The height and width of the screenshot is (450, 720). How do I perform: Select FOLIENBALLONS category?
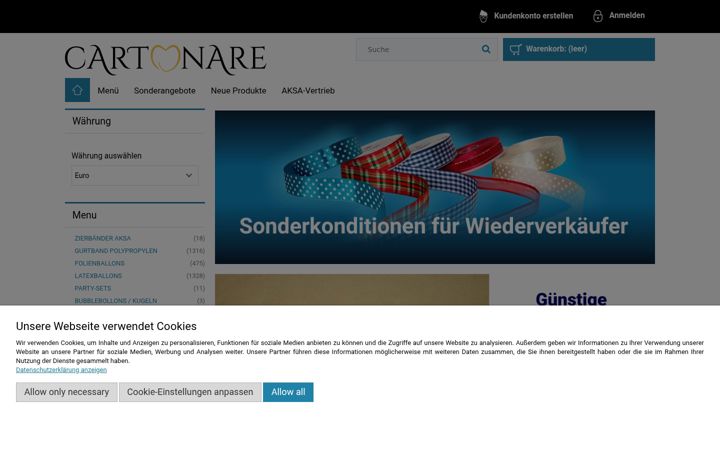tap(99, 263)
